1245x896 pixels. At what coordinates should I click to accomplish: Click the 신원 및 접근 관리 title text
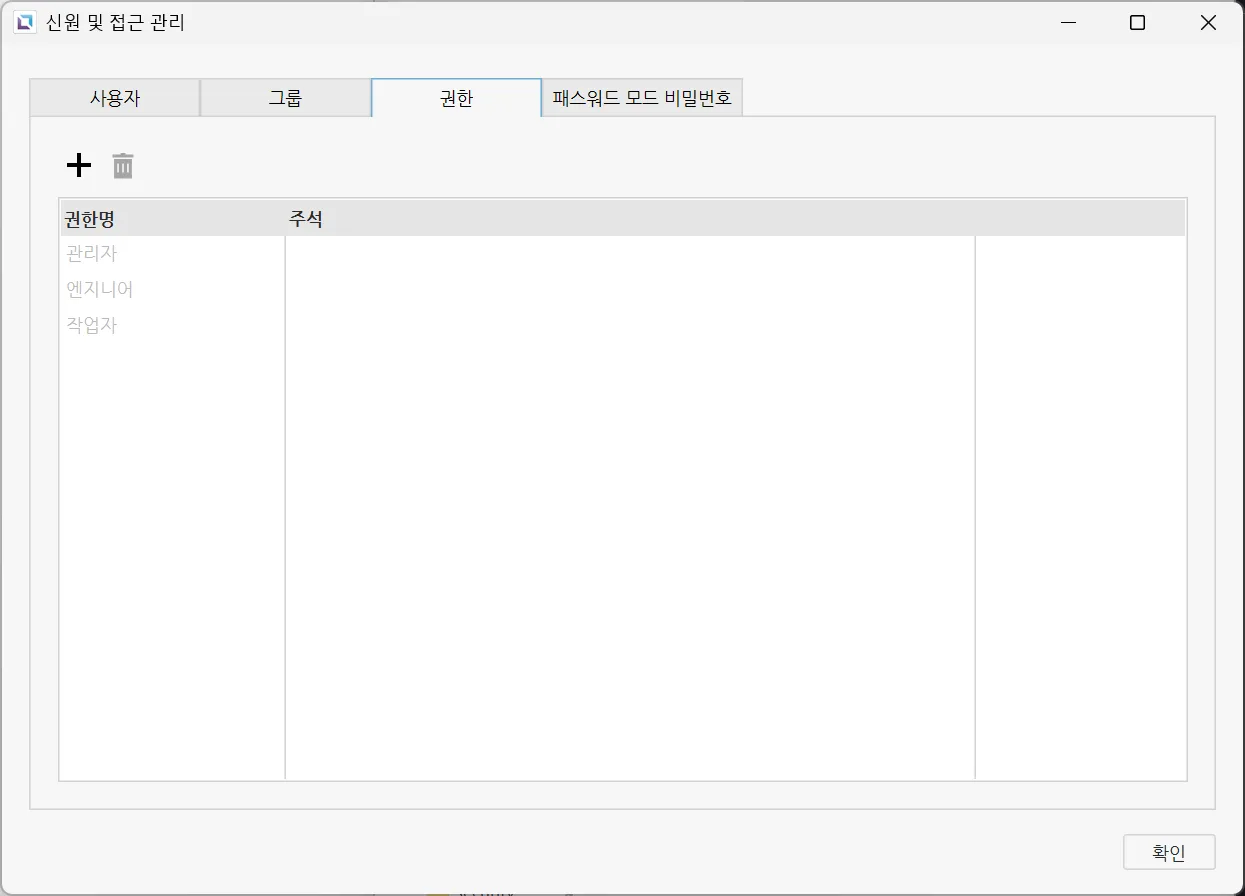(x=115, y=23)
